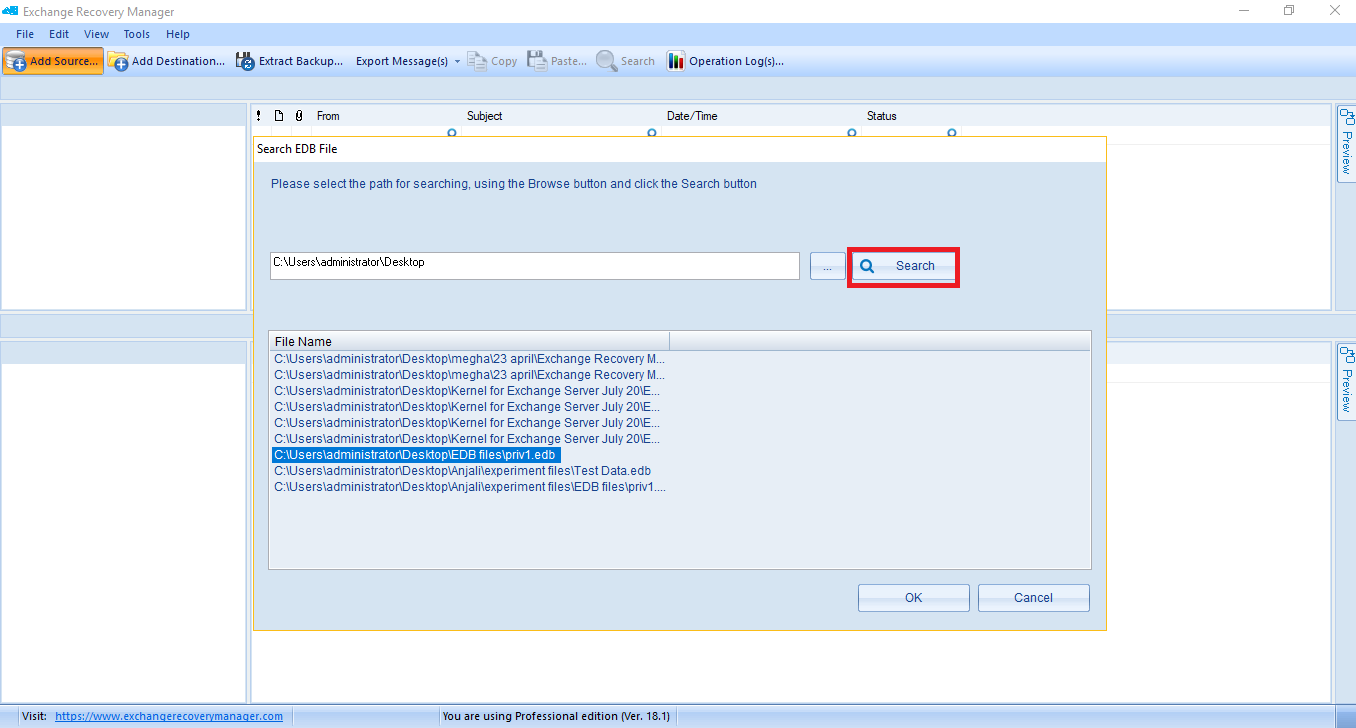Open the Operation Log(s) icon
Image resolution: width=1356 pixels, height=728 pixels.
pos(676,61)
